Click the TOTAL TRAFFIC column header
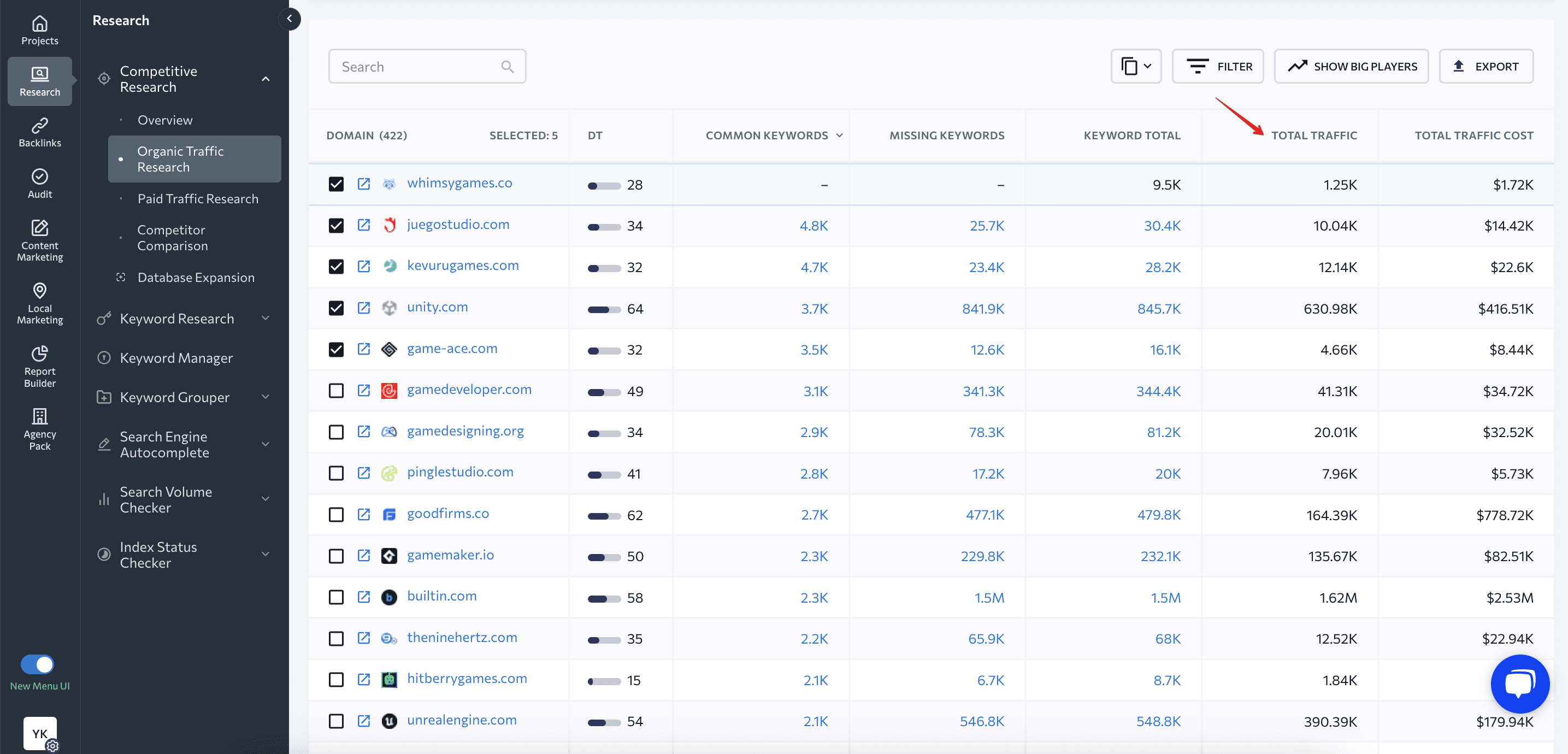This screenshot has width=1568, height=754. (1313, 135)
